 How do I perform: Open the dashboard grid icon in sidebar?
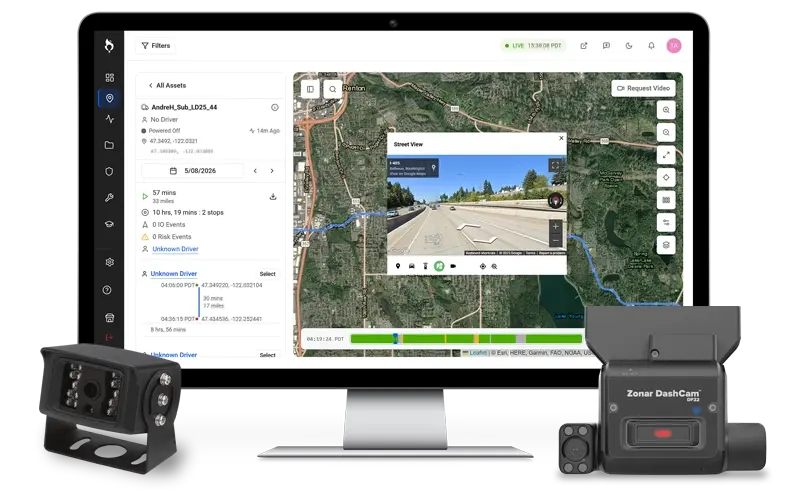click(x=110, y=78)
